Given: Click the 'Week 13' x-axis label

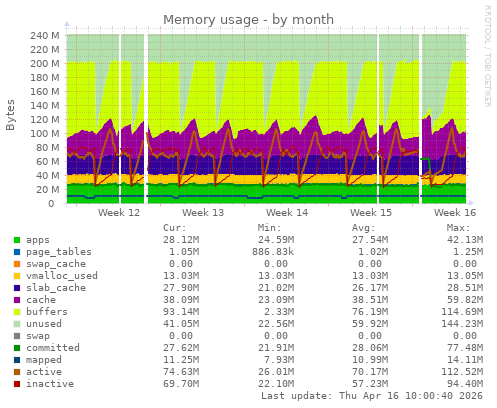Looking at the screenshot, I should (x=203, y=213).
